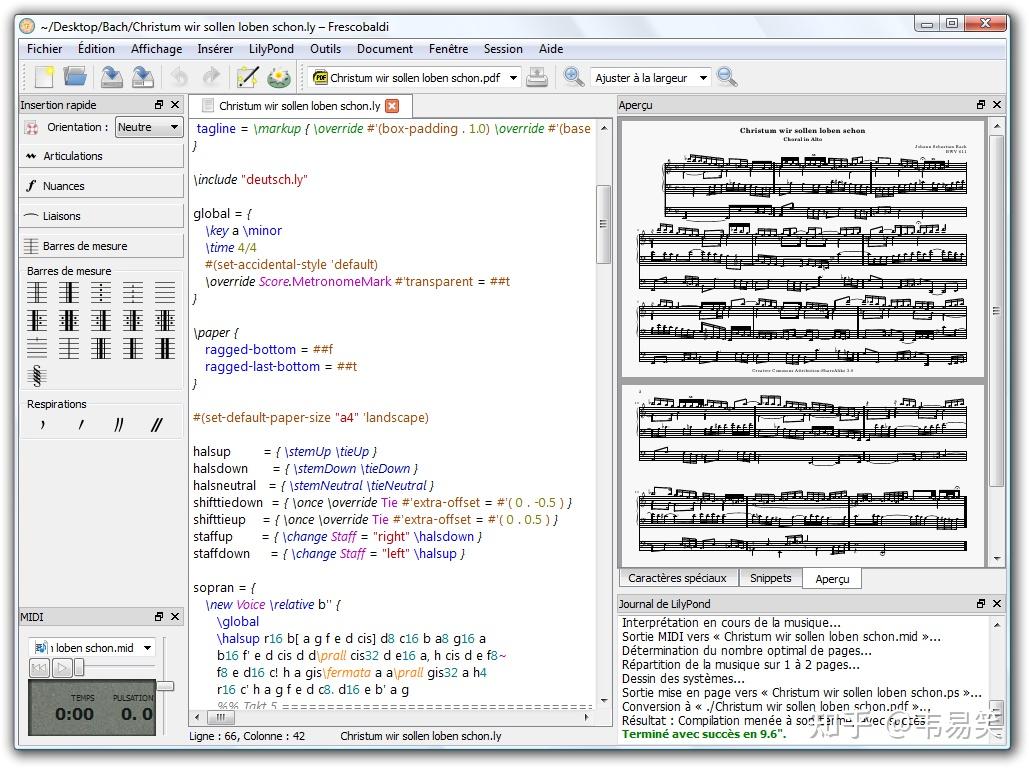Open a file with the folder icon
1029x768 pixels.
click(75, 77)
